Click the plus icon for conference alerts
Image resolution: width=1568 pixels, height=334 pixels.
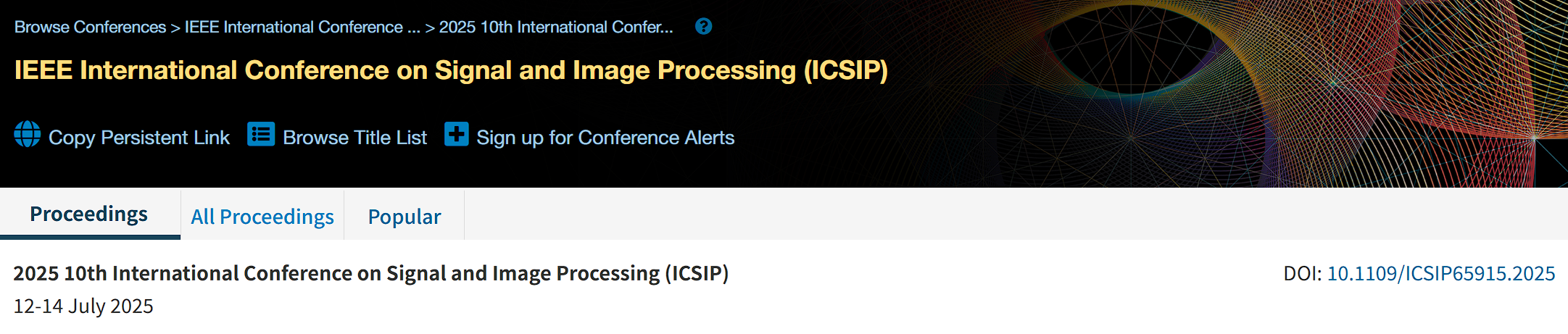(x=457, y=134)
